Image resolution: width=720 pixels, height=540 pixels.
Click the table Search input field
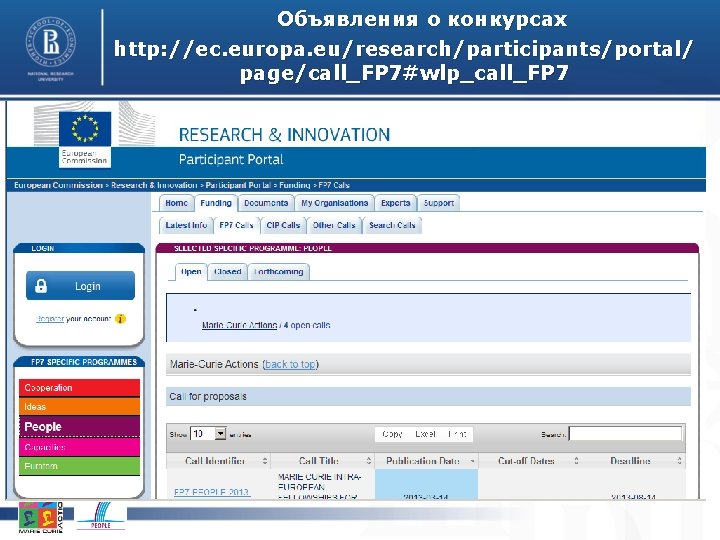coord(625,434)
